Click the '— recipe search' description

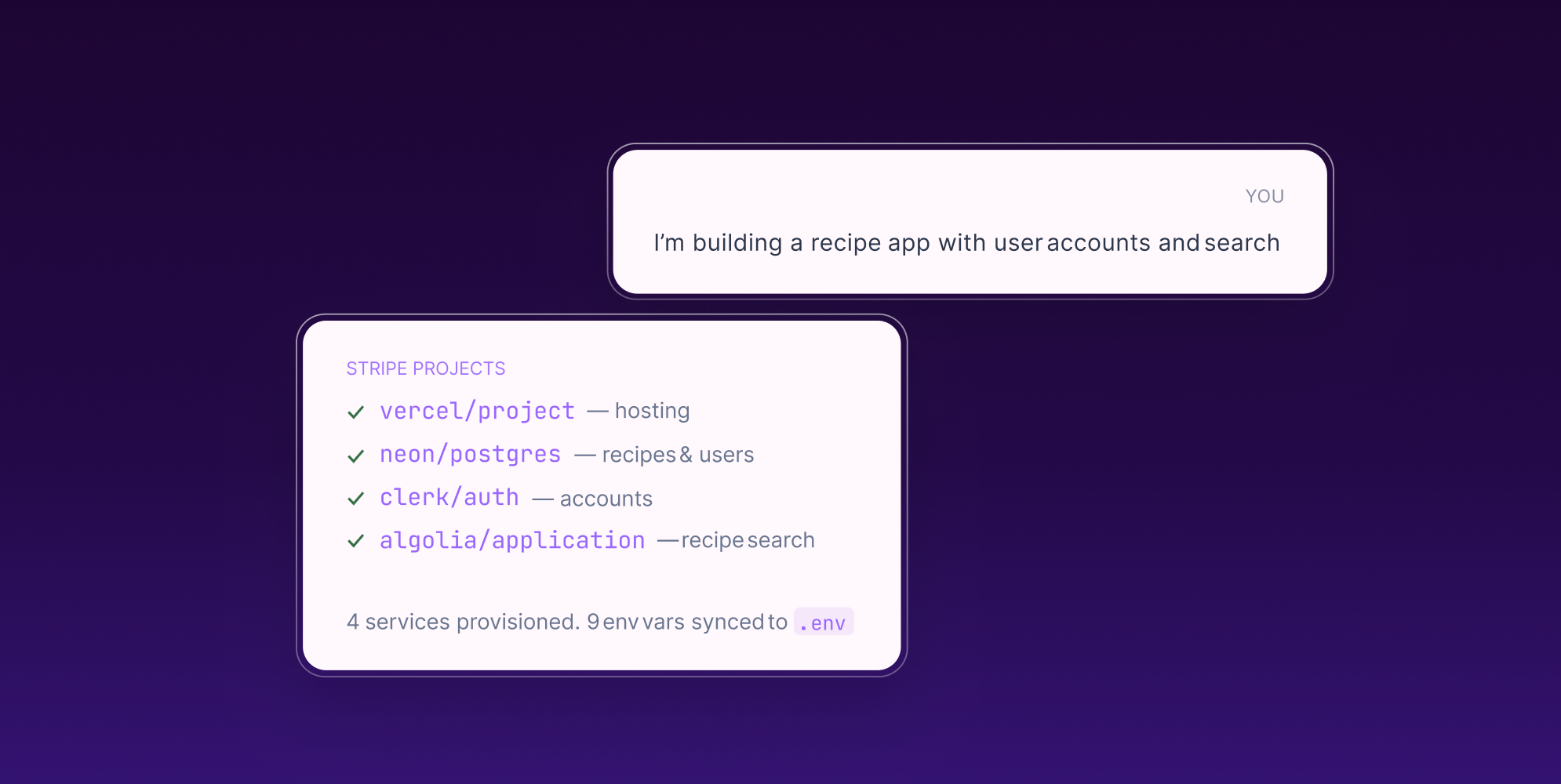coord(736,540)
